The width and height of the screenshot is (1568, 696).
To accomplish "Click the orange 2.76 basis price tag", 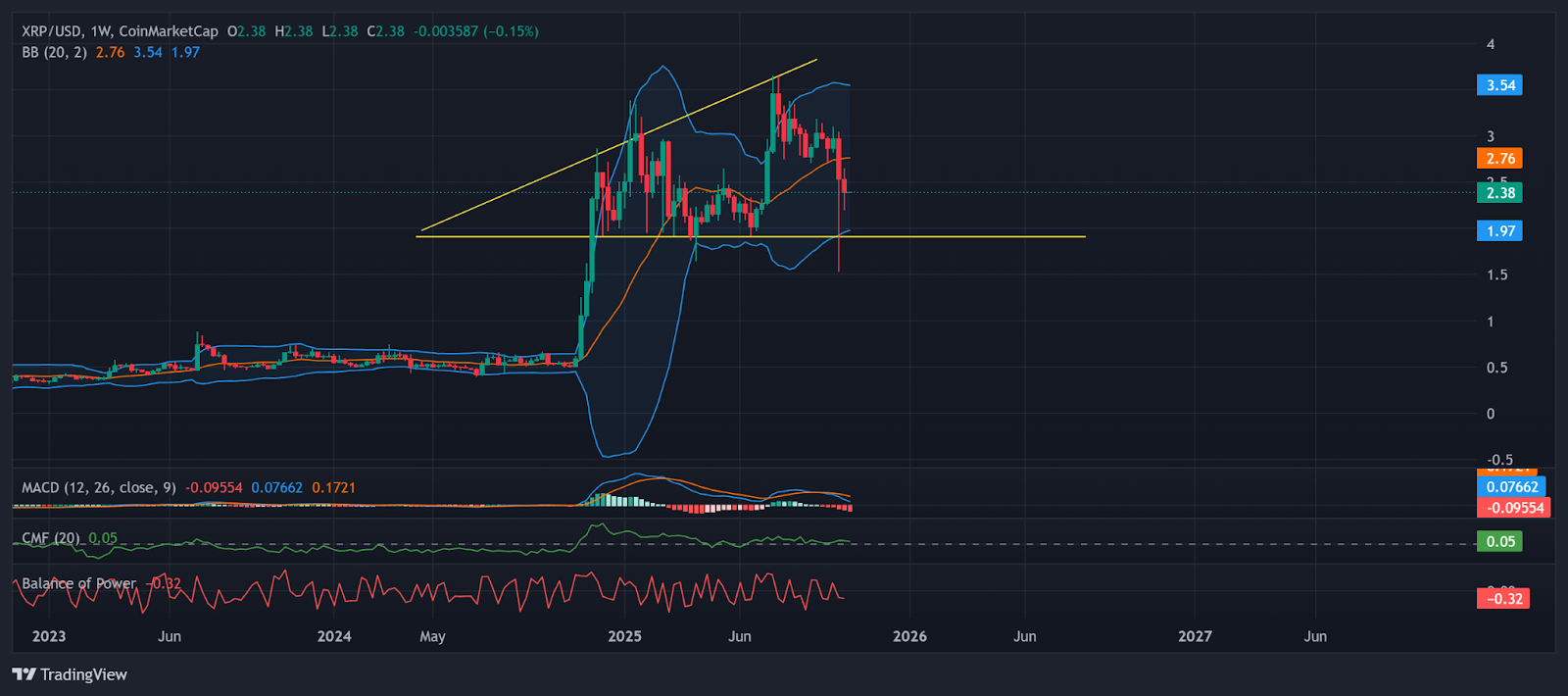I will click(1499, 159).
